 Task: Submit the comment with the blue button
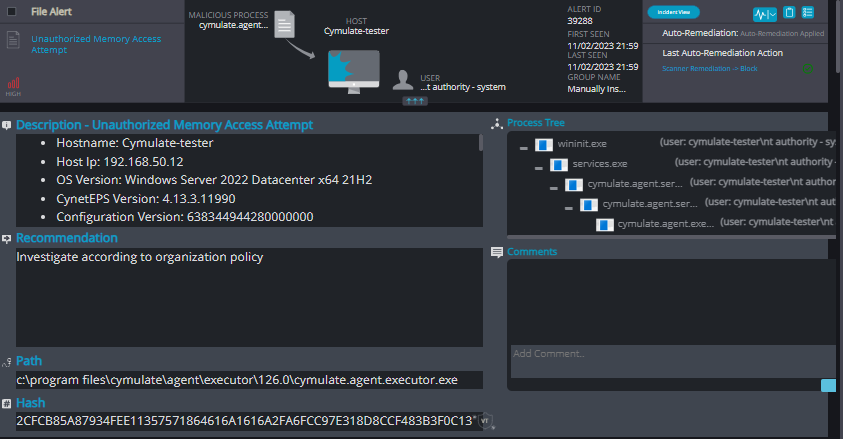(828, 385)
